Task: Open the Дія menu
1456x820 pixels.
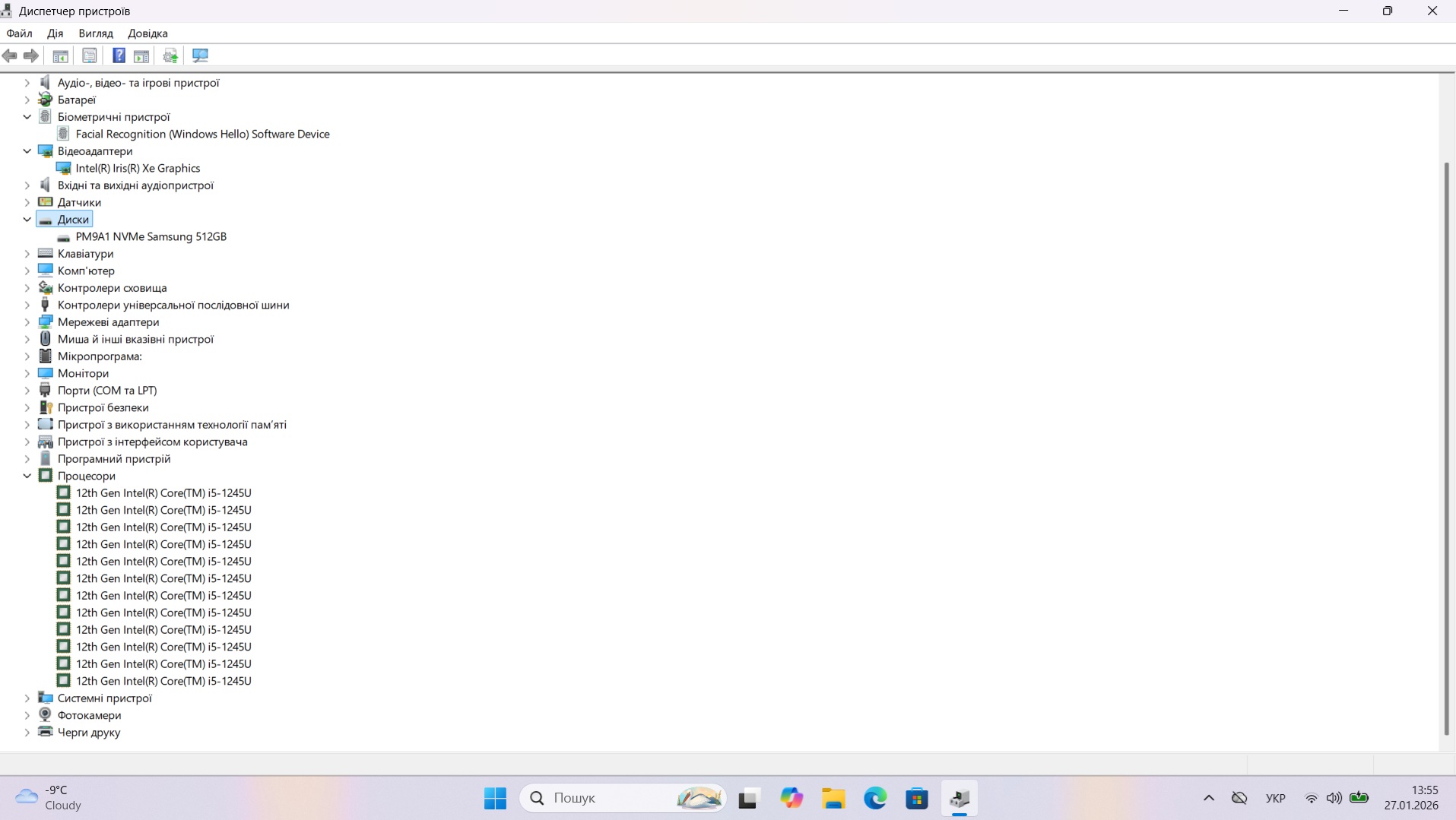Action: [55, 33]
